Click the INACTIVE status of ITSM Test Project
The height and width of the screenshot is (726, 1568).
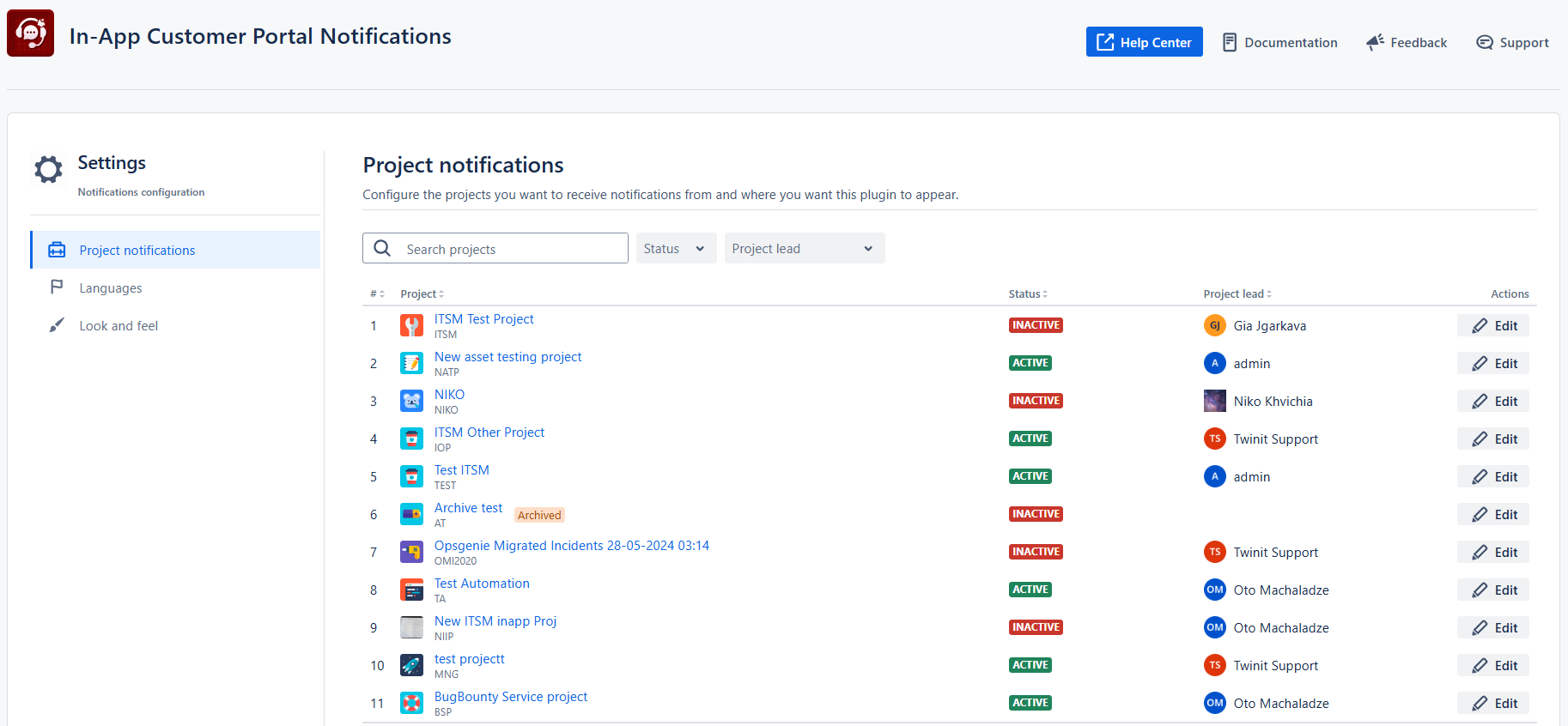pyautogui.click(x=1036, y=325)
